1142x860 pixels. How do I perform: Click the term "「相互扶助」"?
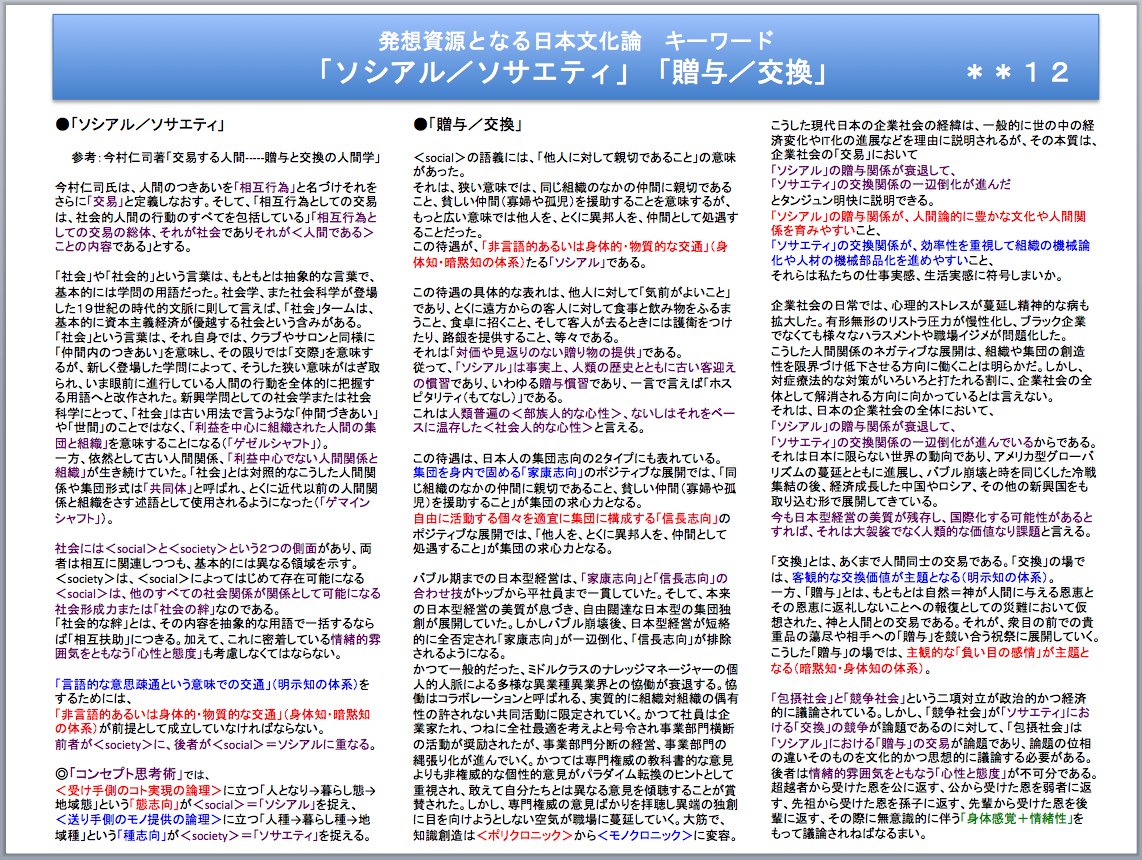[x=97, y=639]
